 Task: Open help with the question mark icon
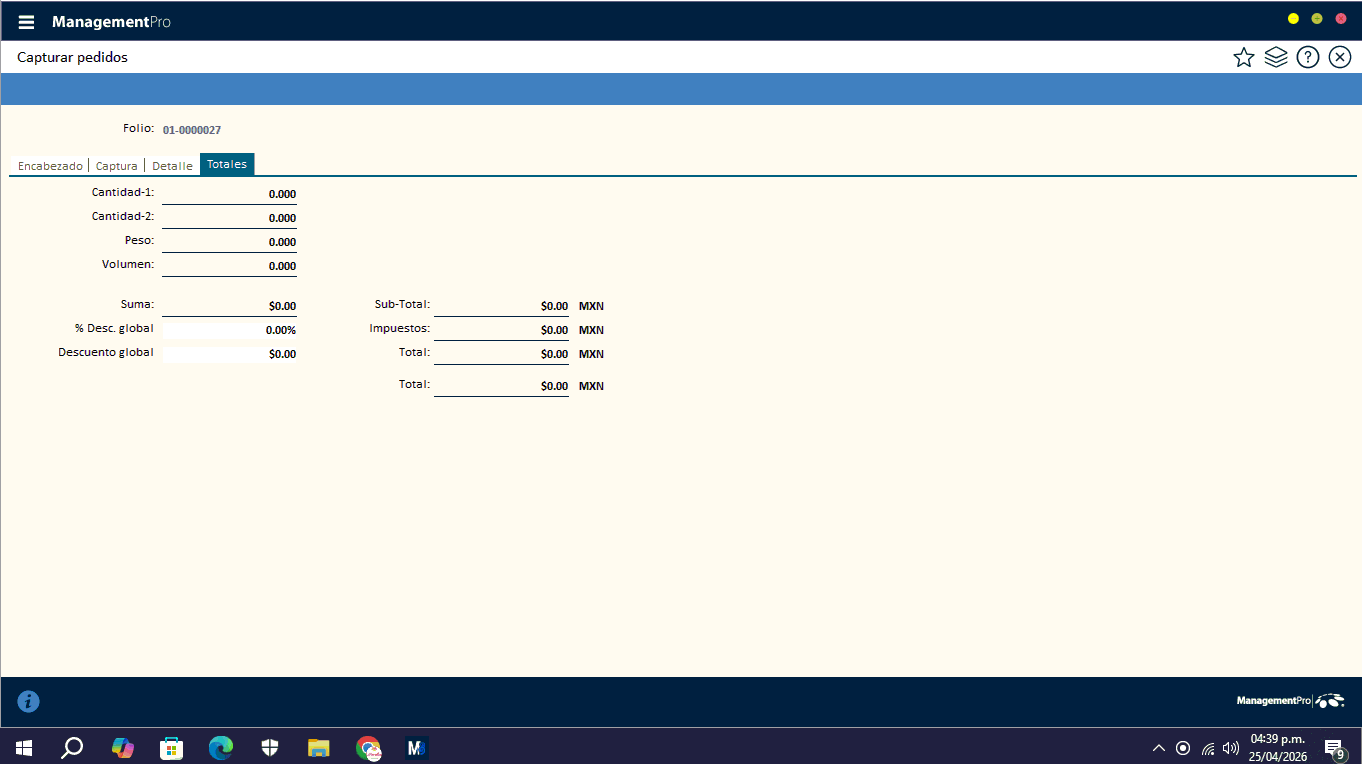(x=1307, y=57)
